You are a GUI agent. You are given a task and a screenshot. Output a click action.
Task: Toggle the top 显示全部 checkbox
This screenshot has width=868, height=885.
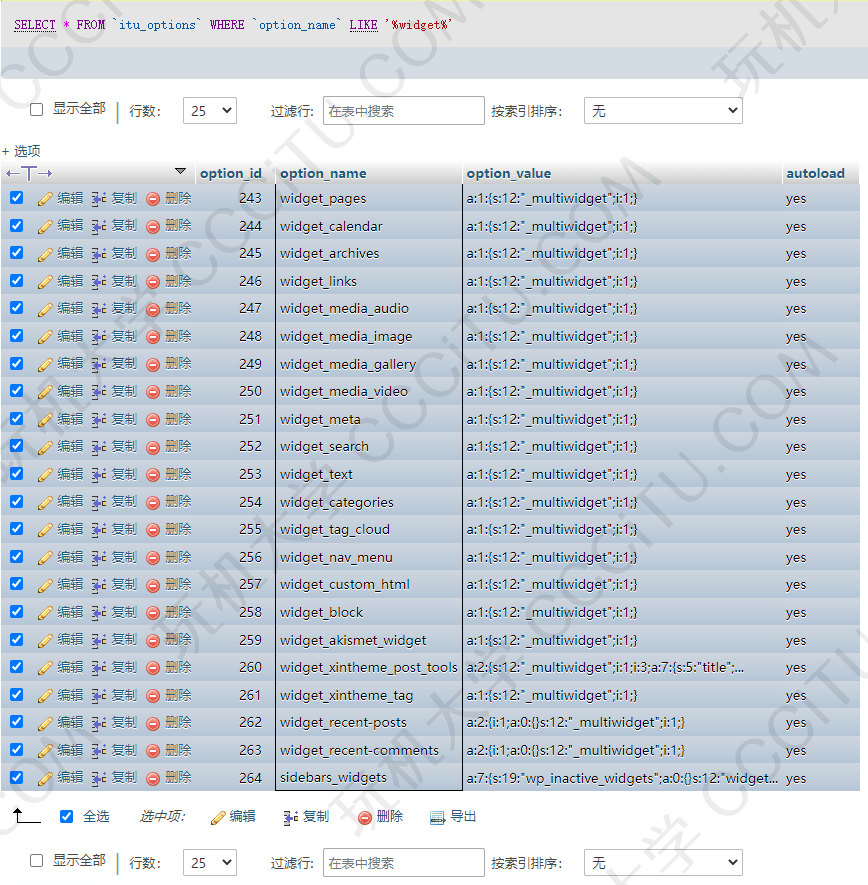point(37,109)
